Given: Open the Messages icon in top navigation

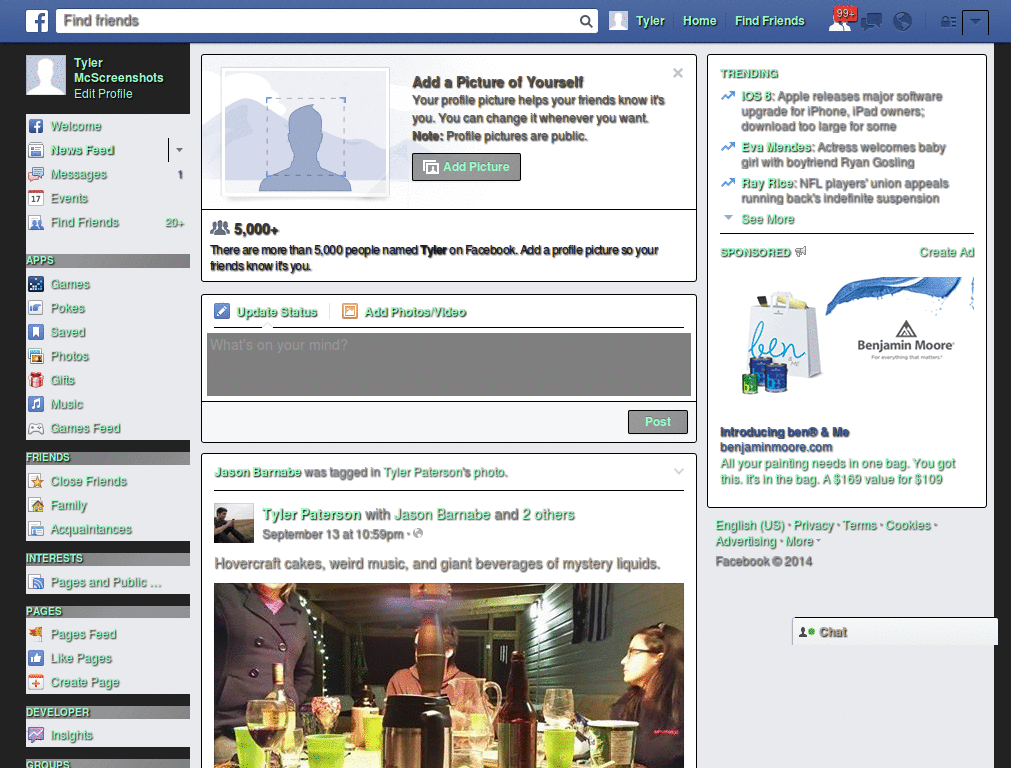Looking at the screenshot, I should 871,21.
